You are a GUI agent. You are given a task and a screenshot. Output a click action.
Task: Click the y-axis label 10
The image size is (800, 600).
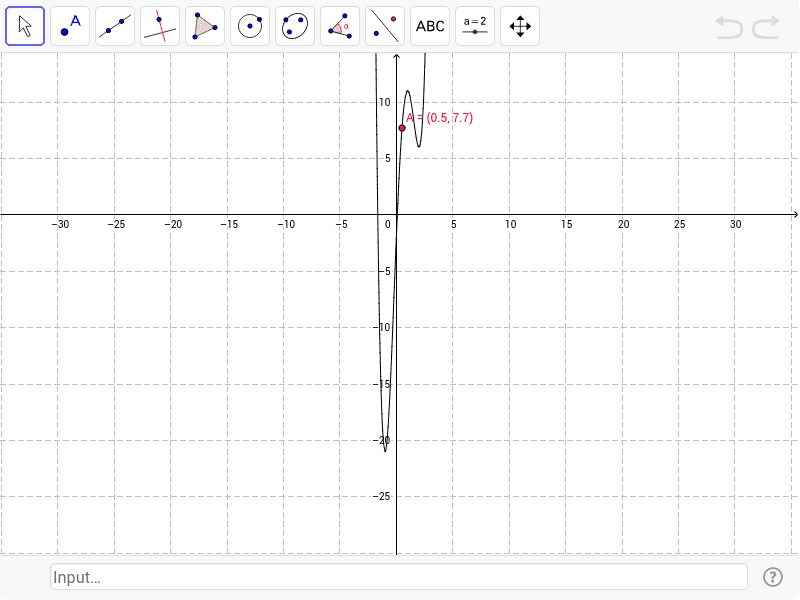385,102
